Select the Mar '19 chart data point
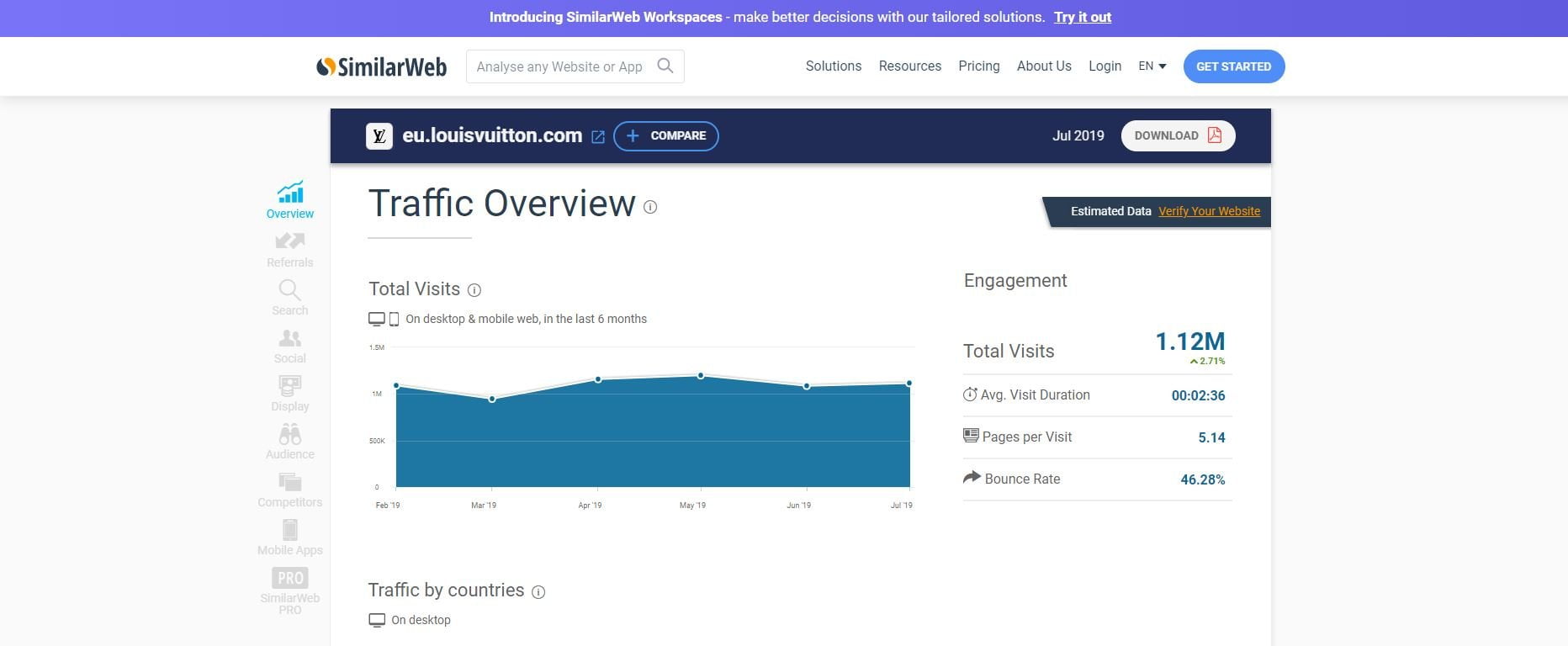The height and width of the screenshot is (646, 1568). pos(492,399)
